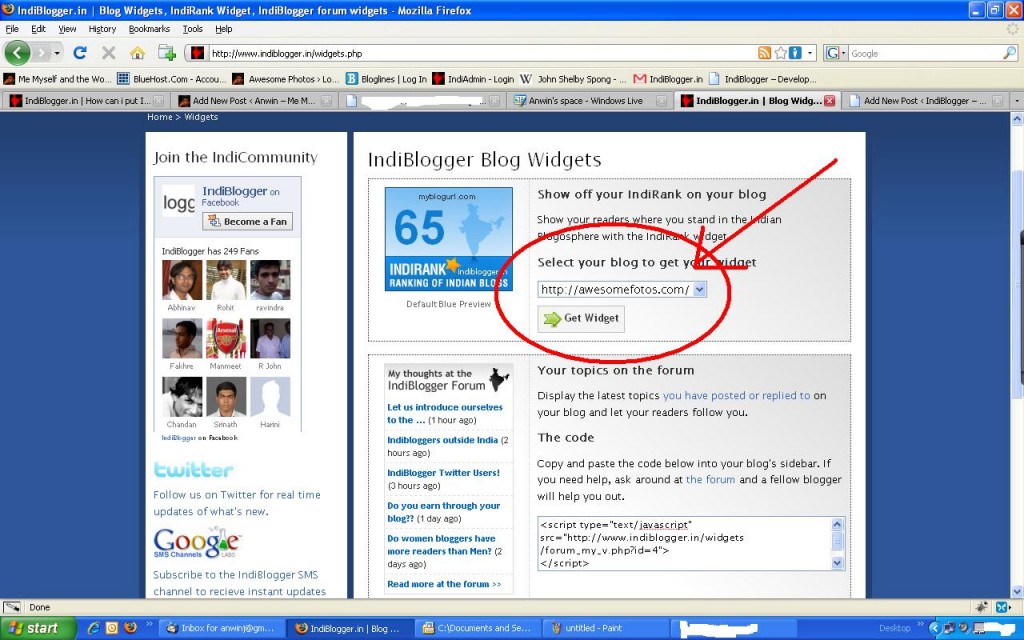Click the IndiRank widget preview image
Screen dimensions: 1024x640
pyautogui.click(x=449, y=239)
